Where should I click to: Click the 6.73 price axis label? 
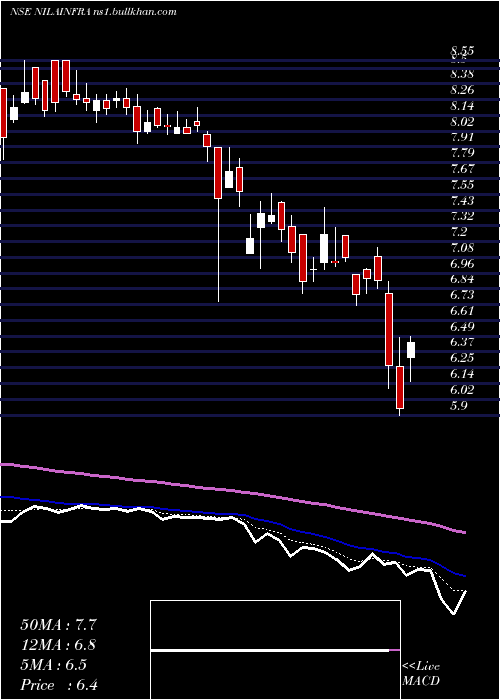click(x=462, y=295)
